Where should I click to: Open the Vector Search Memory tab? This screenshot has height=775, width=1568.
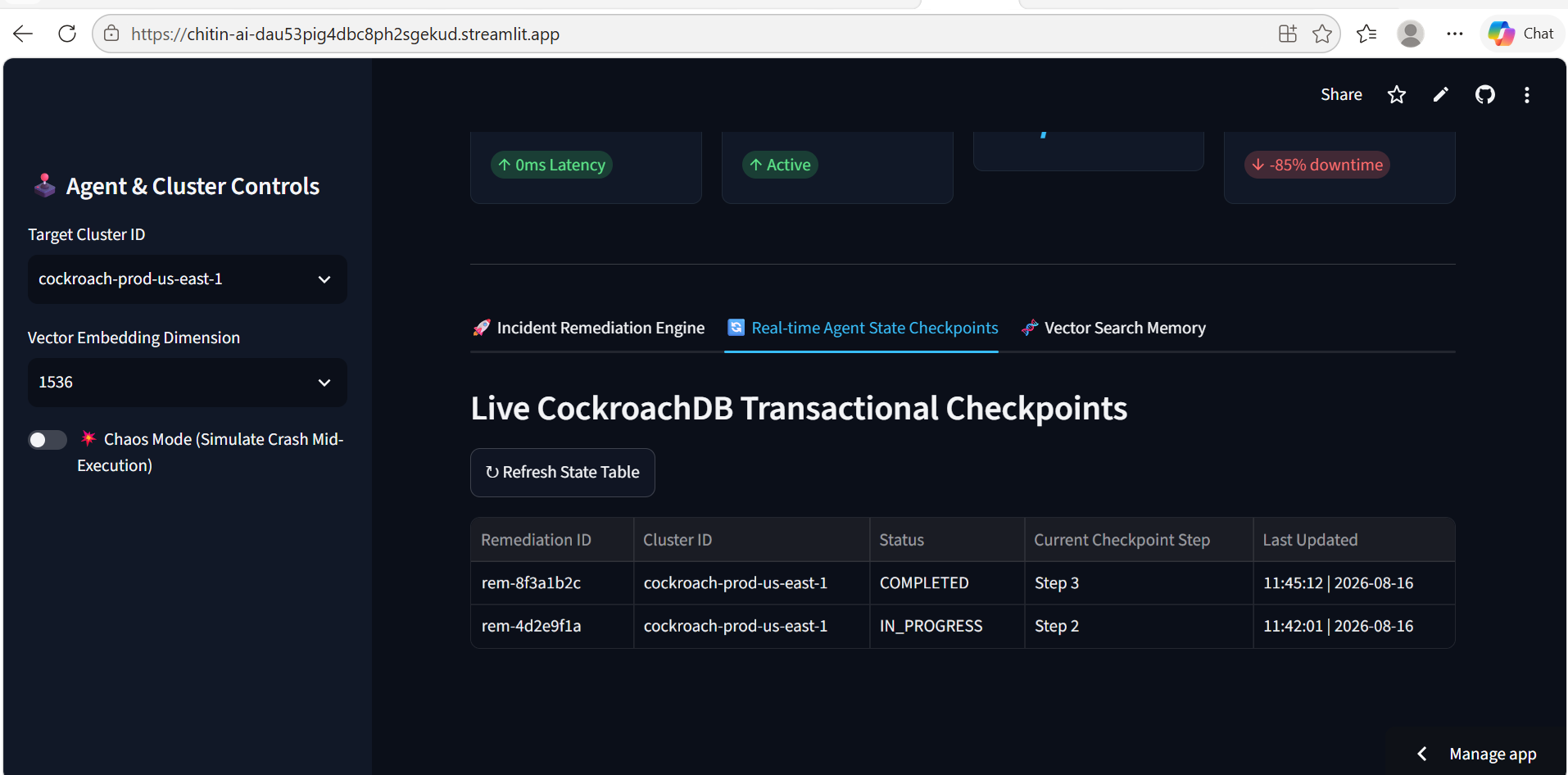coord(1114,328)
